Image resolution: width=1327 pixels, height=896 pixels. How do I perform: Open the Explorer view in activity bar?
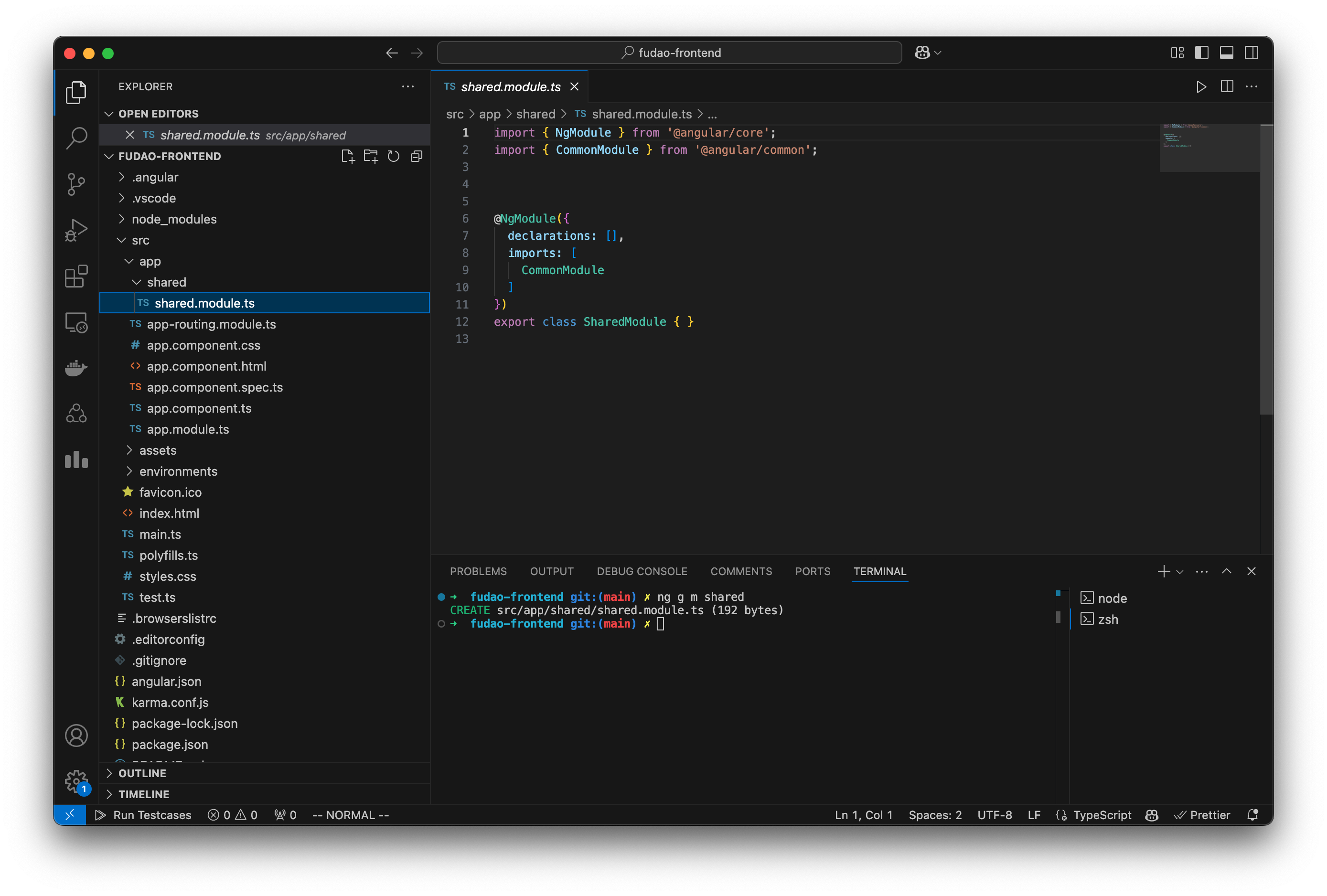(x=76, y=93)
